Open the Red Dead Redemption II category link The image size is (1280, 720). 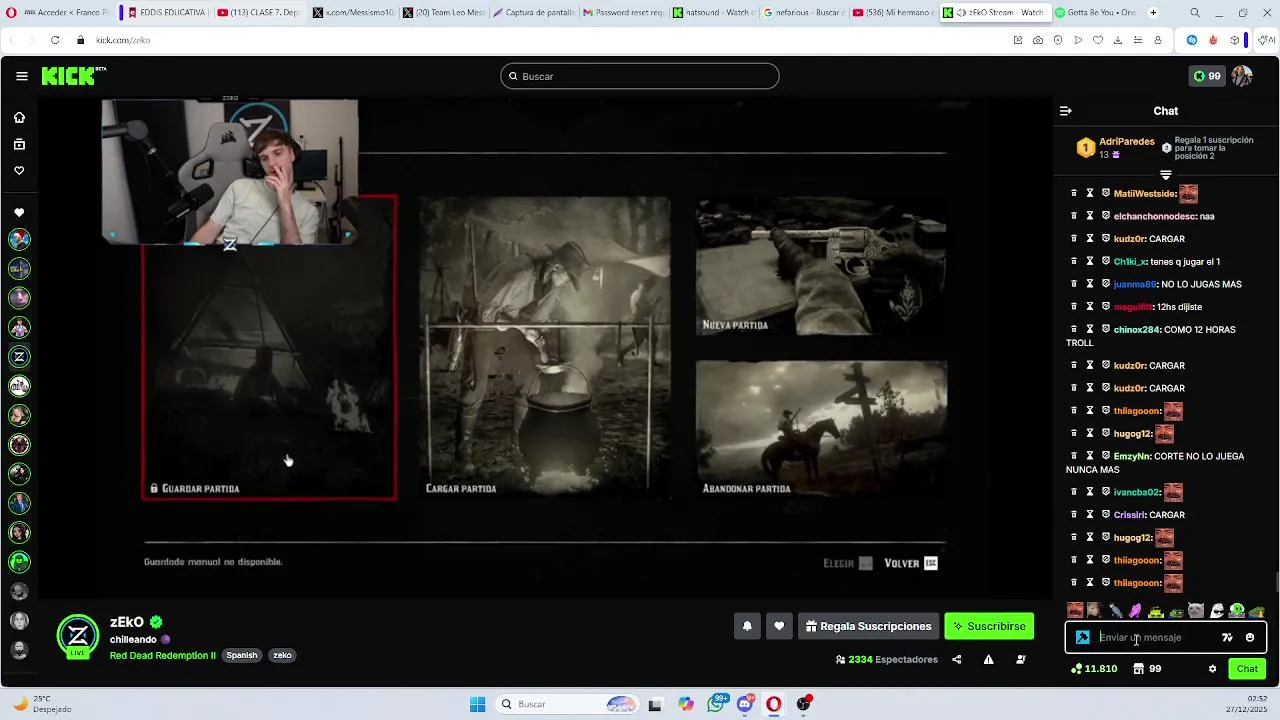coord(163,656)
